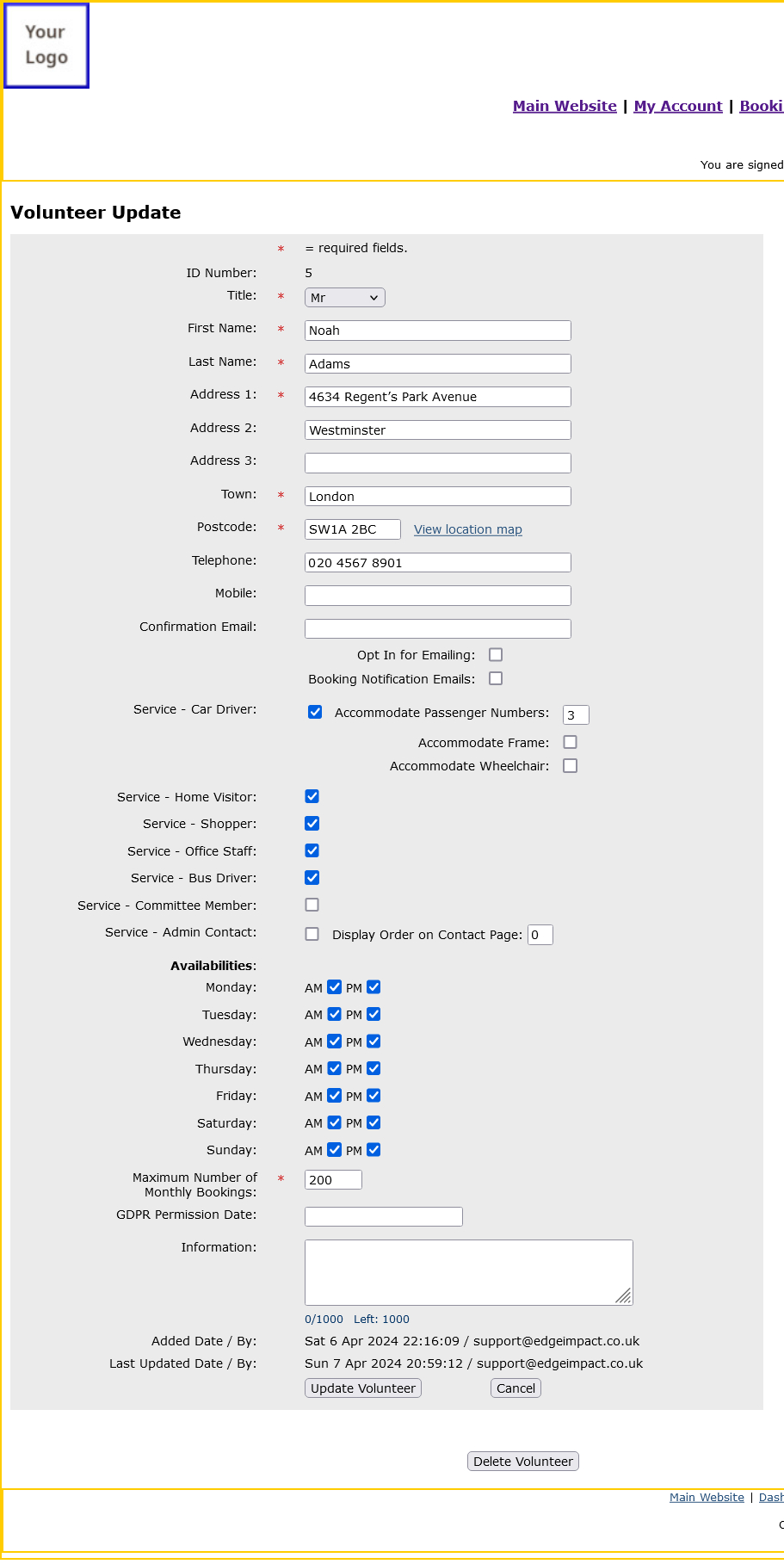Check the Accommodate Frame box
784x1564 pixels.
pos(570,742)
